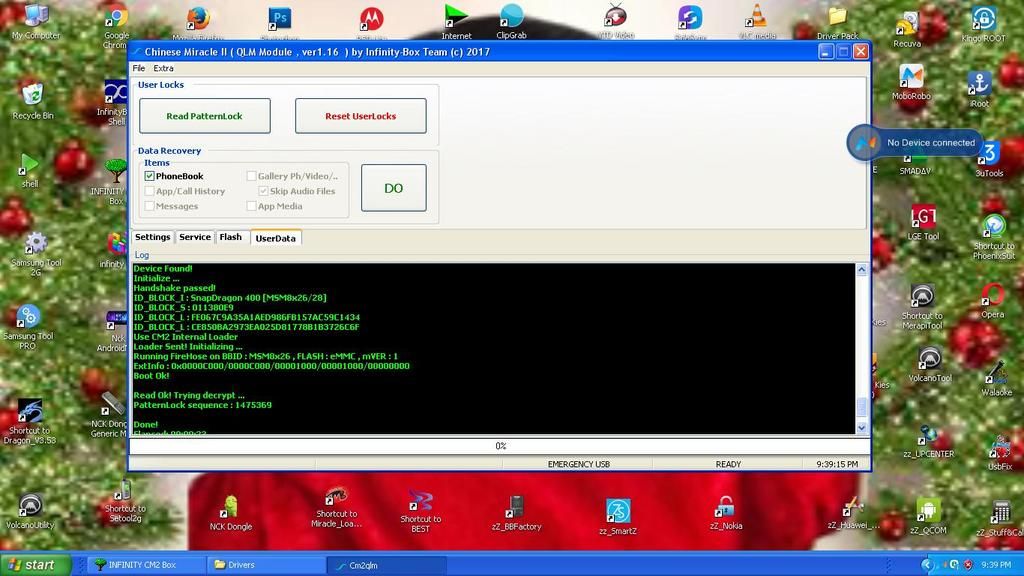Enable the Messages checkbox
Image resolution: width=1024 pixels, height=576 pixels.
pyautogui.click(x=150, y=206)
